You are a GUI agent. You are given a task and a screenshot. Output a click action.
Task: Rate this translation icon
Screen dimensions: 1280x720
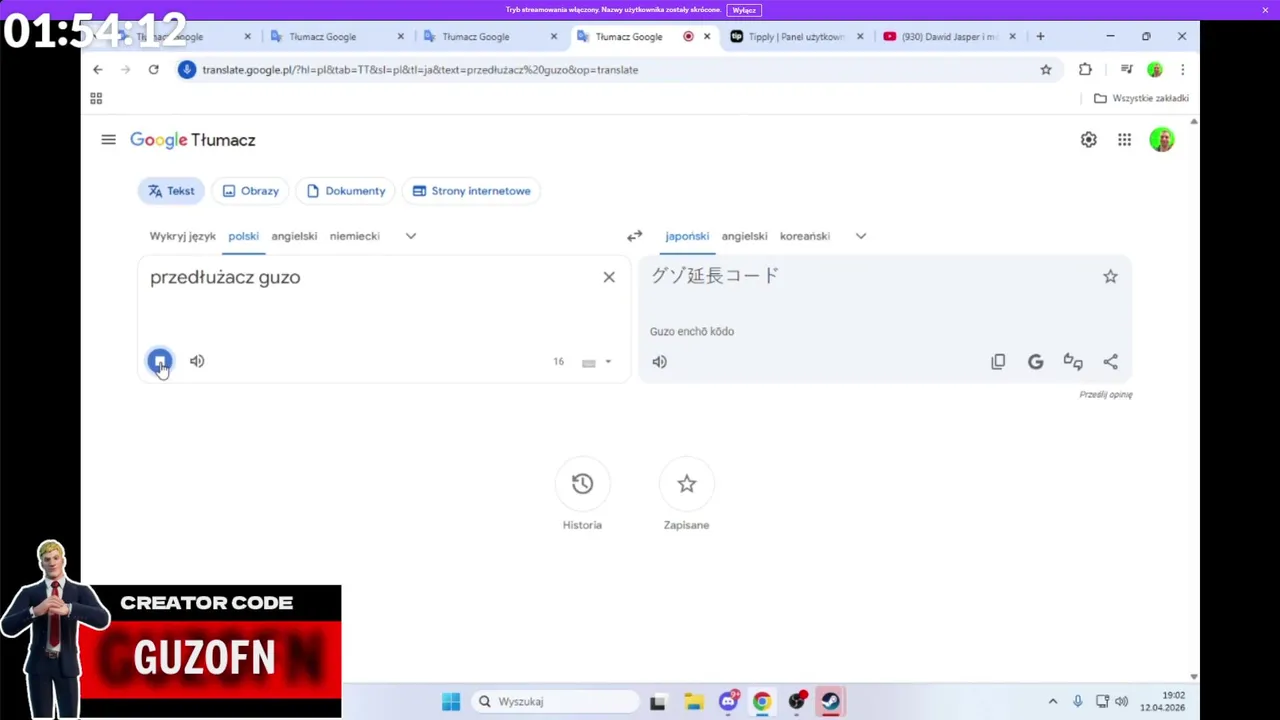pos(1073,362)
